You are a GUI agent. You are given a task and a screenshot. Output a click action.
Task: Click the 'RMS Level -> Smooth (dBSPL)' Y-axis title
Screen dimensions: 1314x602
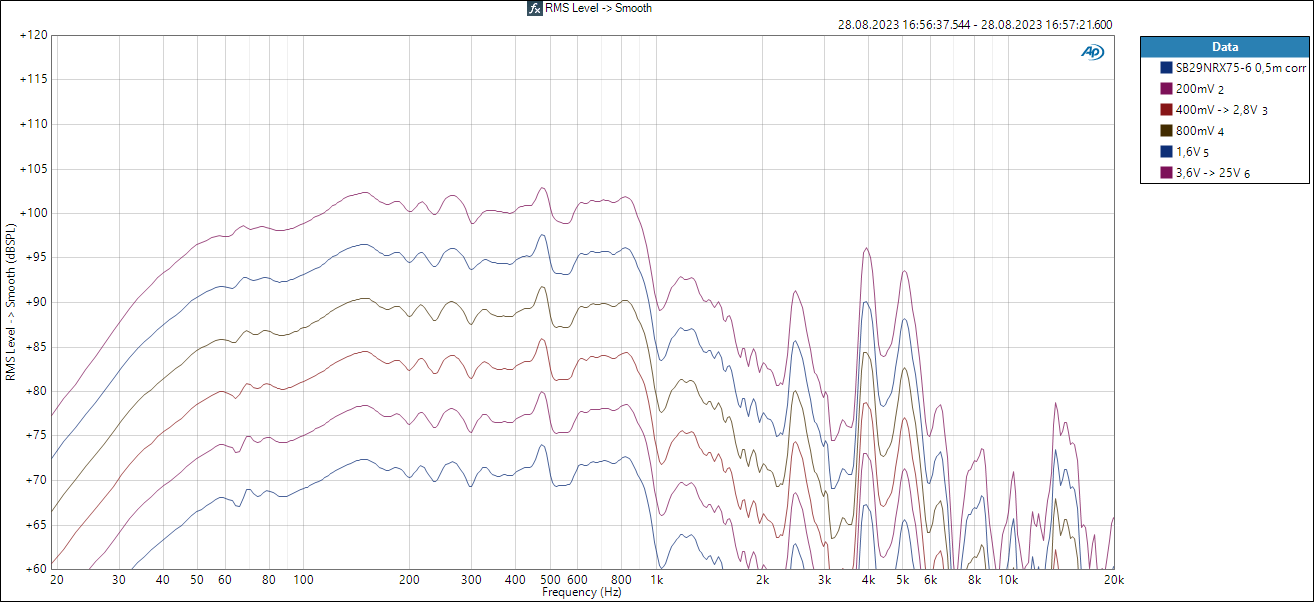(10, 302)
